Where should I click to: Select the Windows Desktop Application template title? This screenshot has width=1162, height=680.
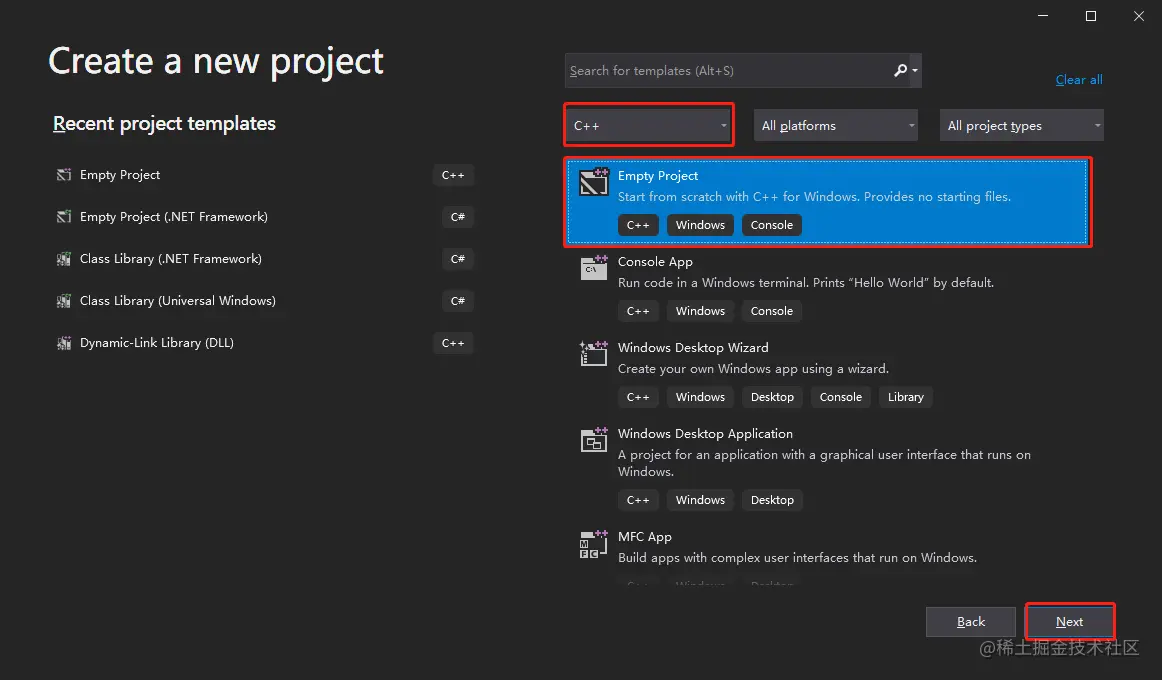pos(705,433)
